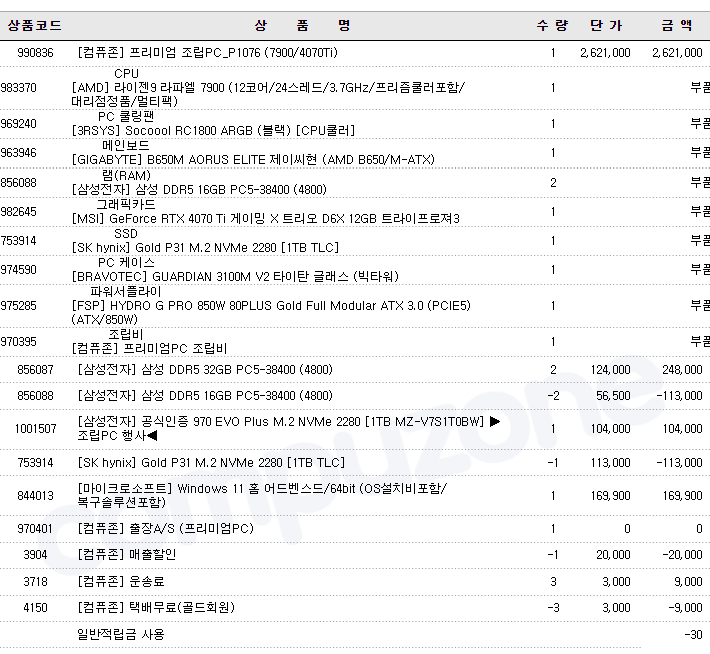This screenshot has width=710, height=654.
Task: Click product code 990836
Action: pos(36,53)
